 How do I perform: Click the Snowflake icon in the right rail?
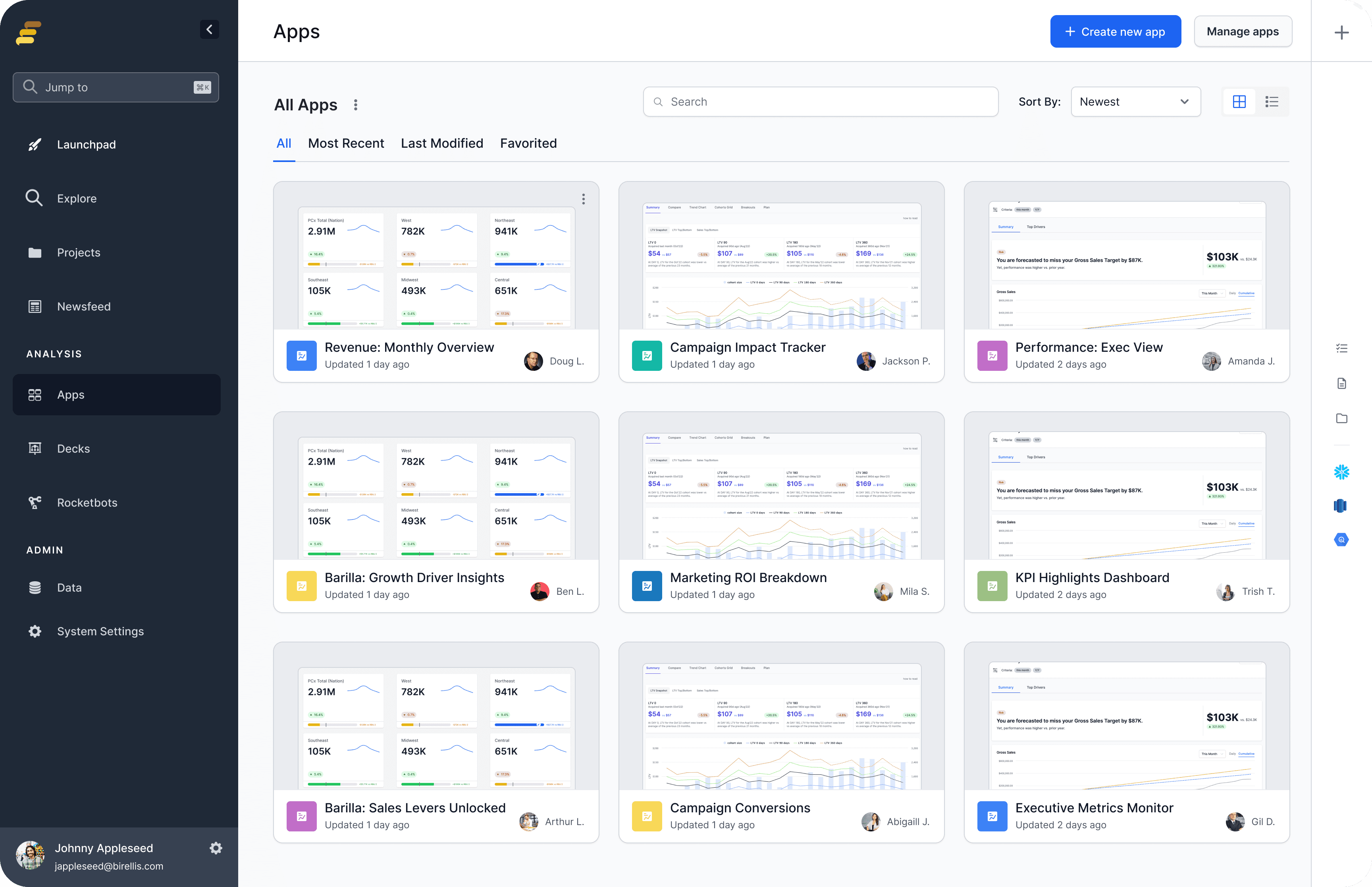click(1341, 472)
